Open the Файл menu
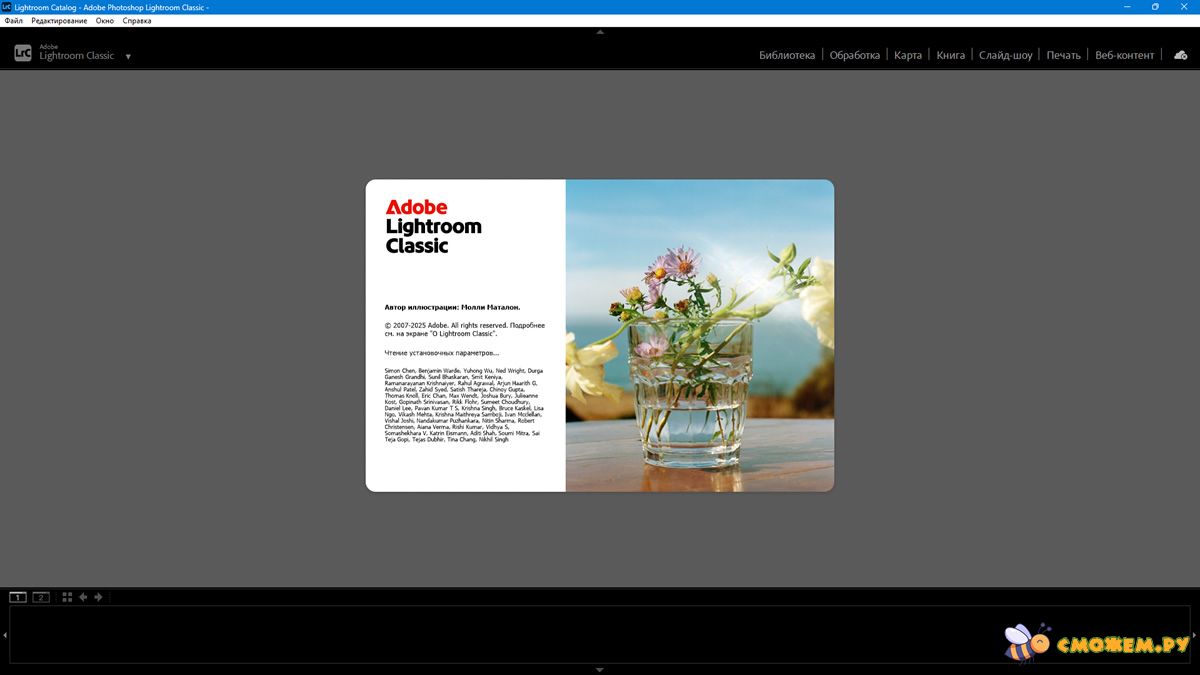The image size is (1200, 675). 14,21
